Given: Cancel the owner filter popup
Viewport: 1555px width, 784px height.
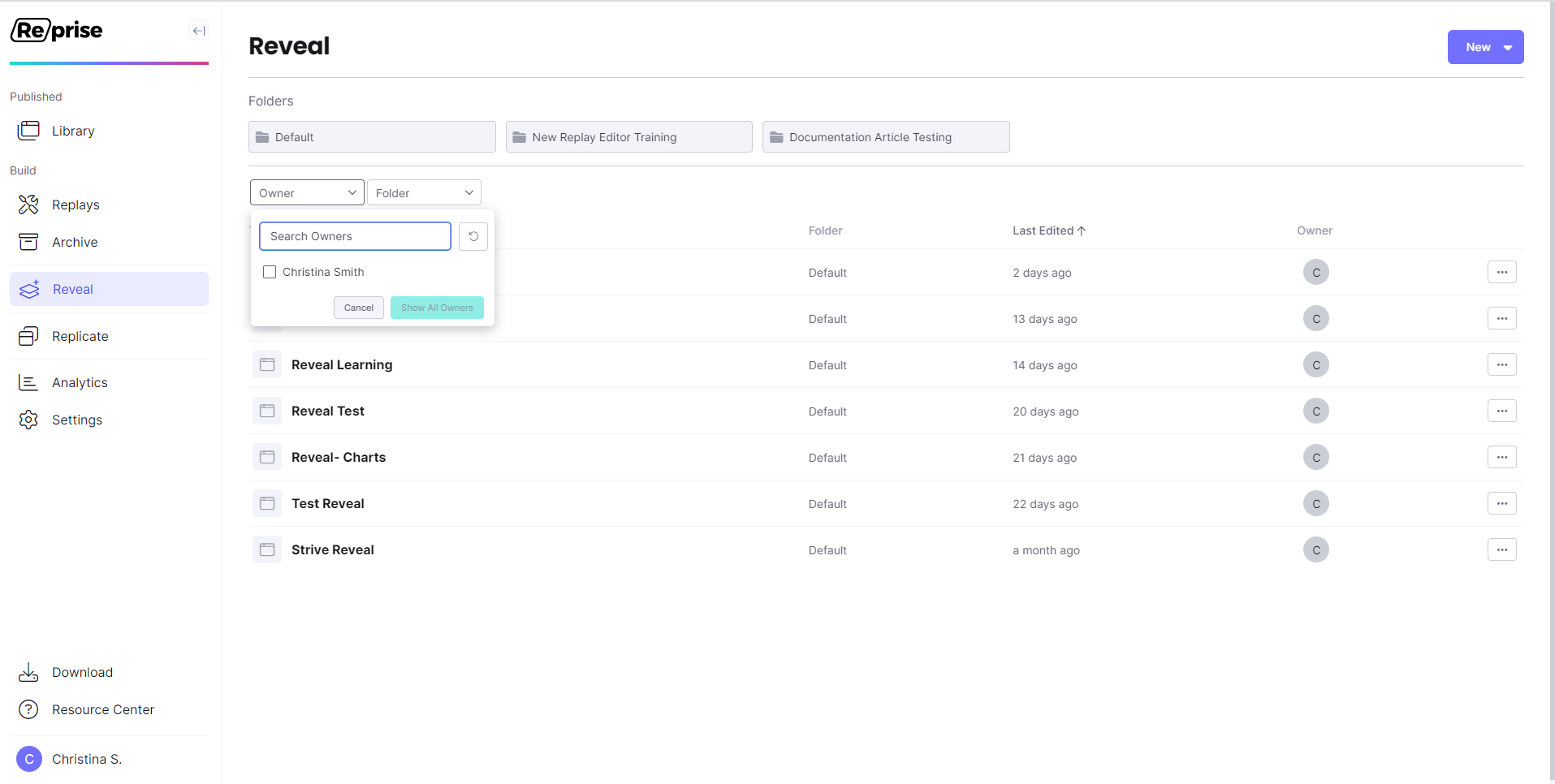Looking at the screenshot, I should pyautogui.click(x=358, y=308).
